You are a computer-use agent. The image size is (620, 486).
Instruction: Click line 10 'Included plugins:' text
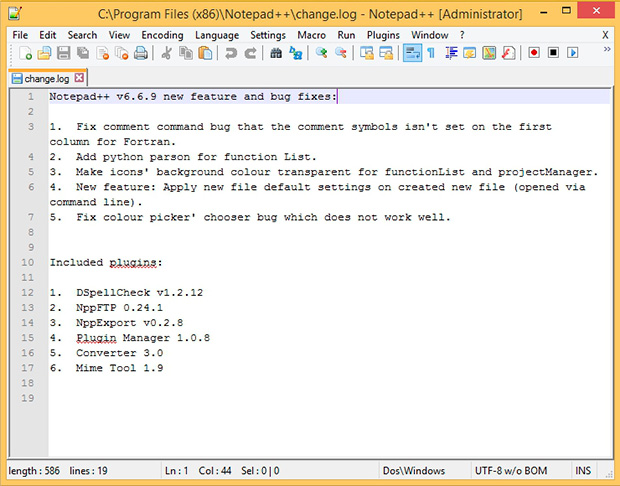click(105, 263)
